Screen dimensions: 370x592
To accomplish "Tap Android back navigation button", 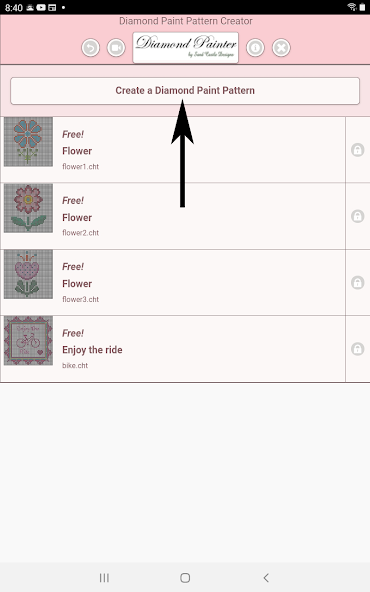I will coord(266,578).
